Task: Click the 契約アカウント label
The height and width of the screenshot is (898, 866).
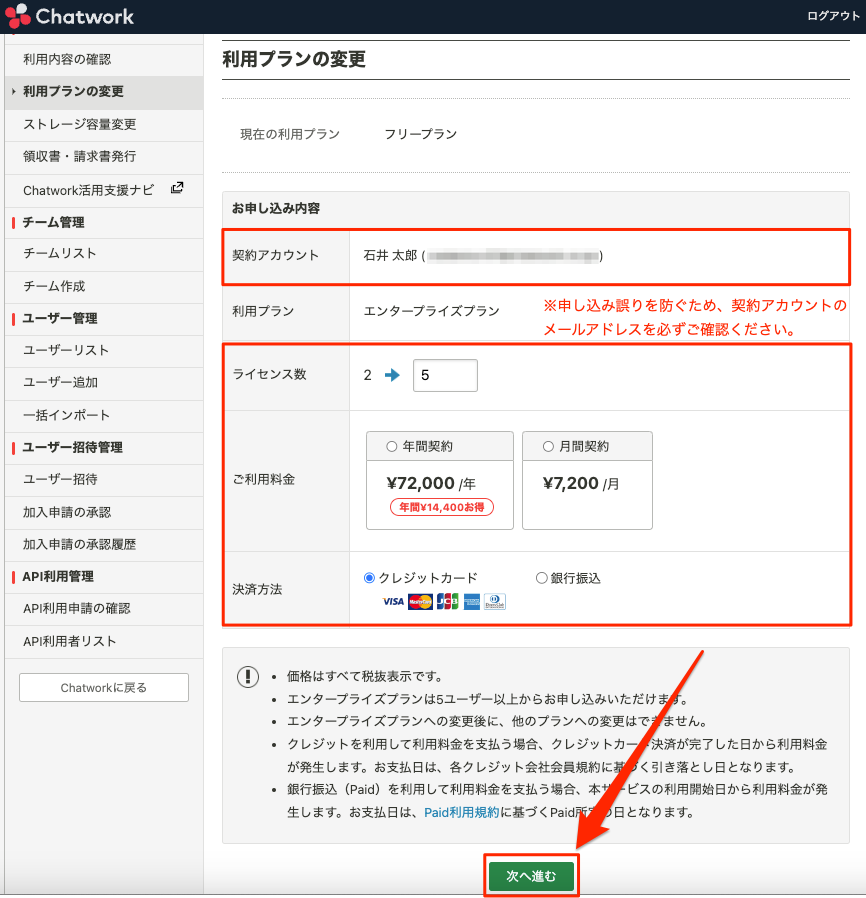Action: point(275,255)
